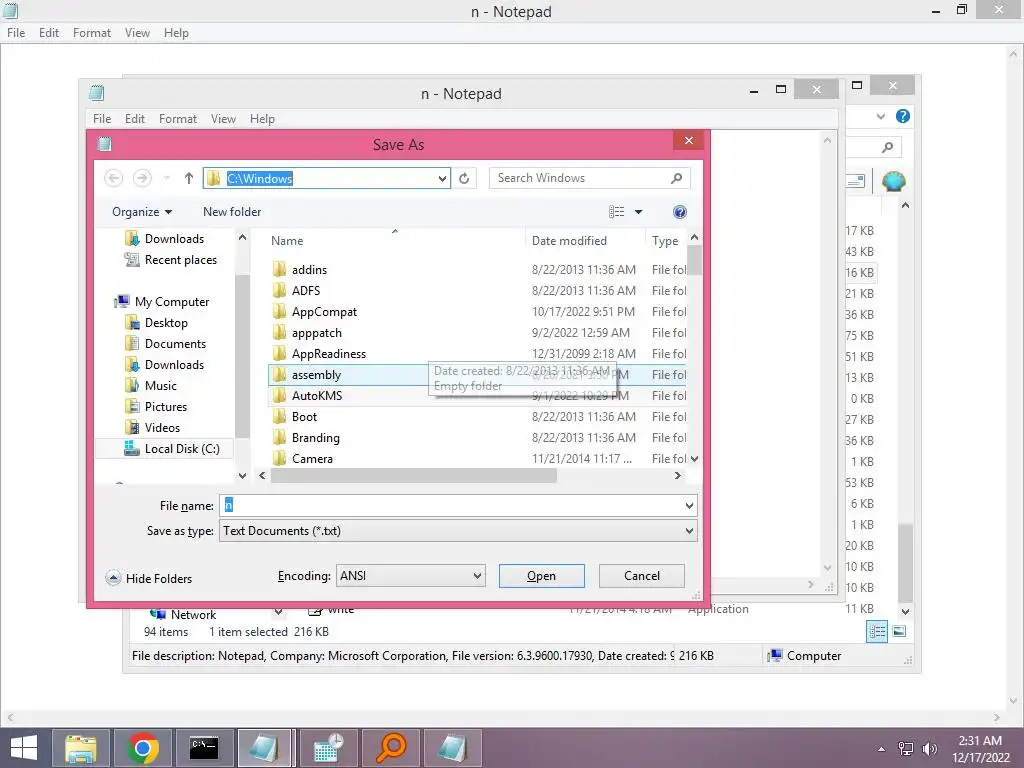The height and width of the screenshot is (768, 1024).
Task: Click the network tray icon
Action: (906, 749)
